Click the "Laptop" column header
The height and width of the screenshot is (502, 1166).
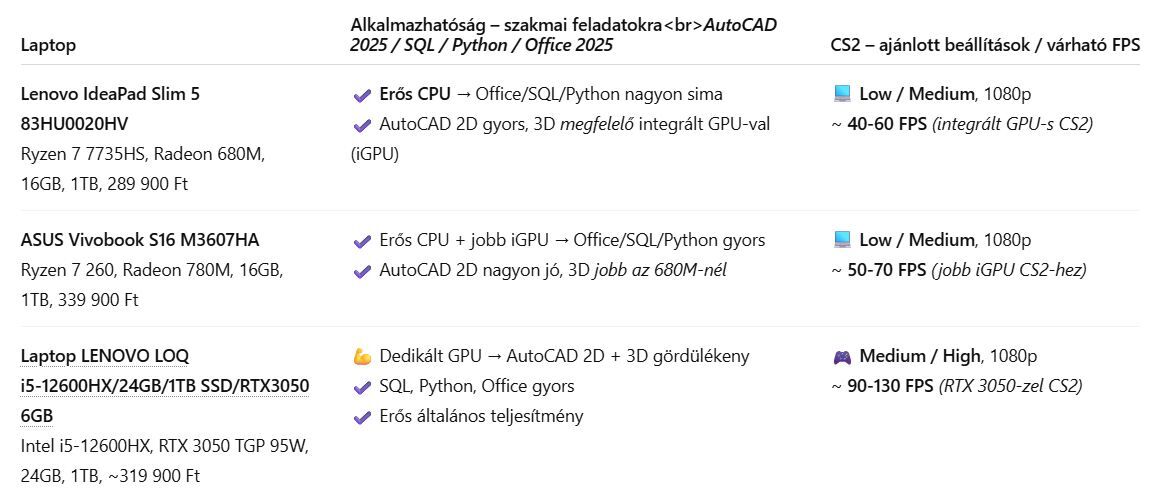[x=48, y=45]
